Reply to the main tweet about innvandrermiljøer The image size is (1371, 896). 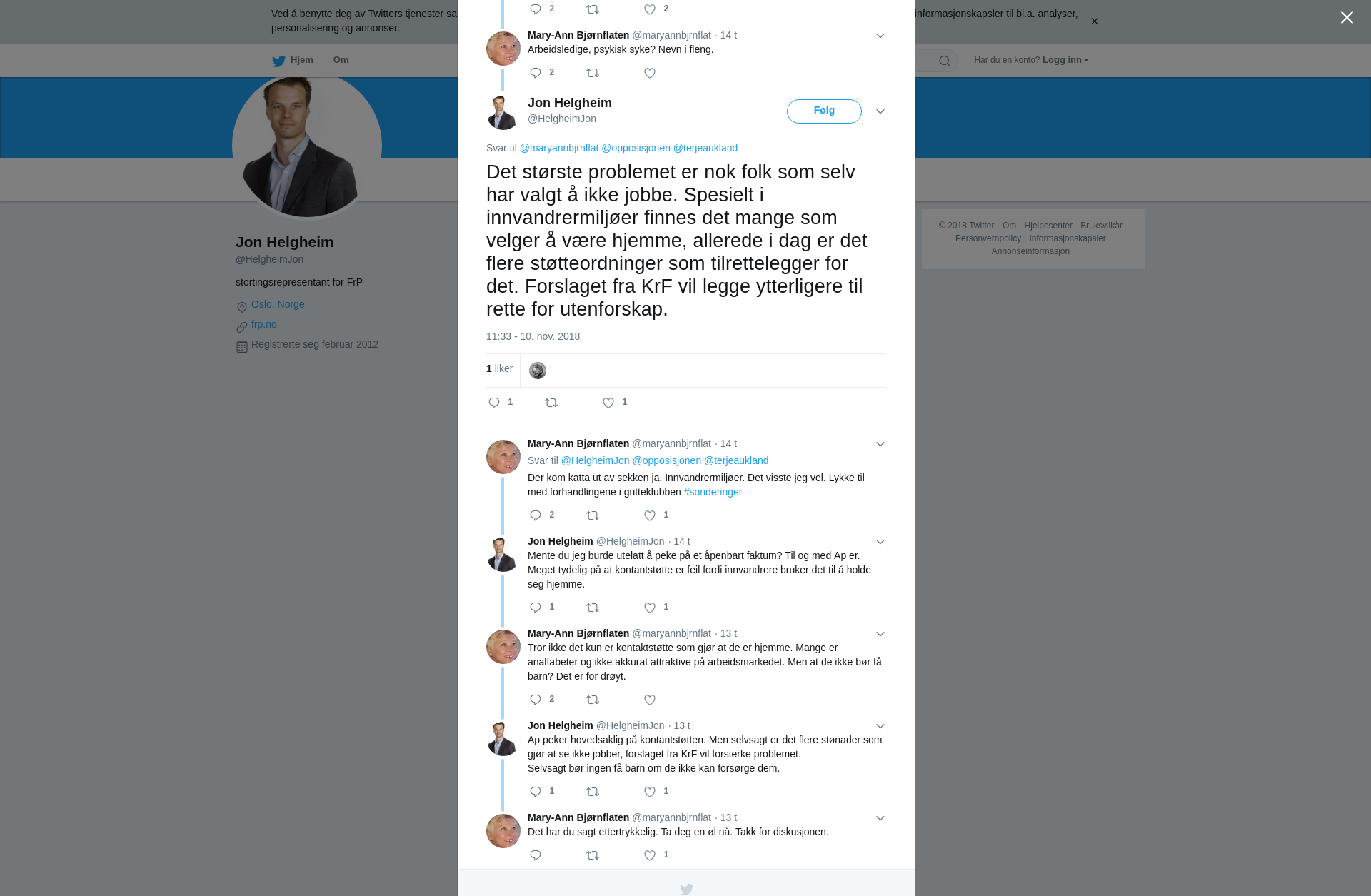(x=494, y=403)
